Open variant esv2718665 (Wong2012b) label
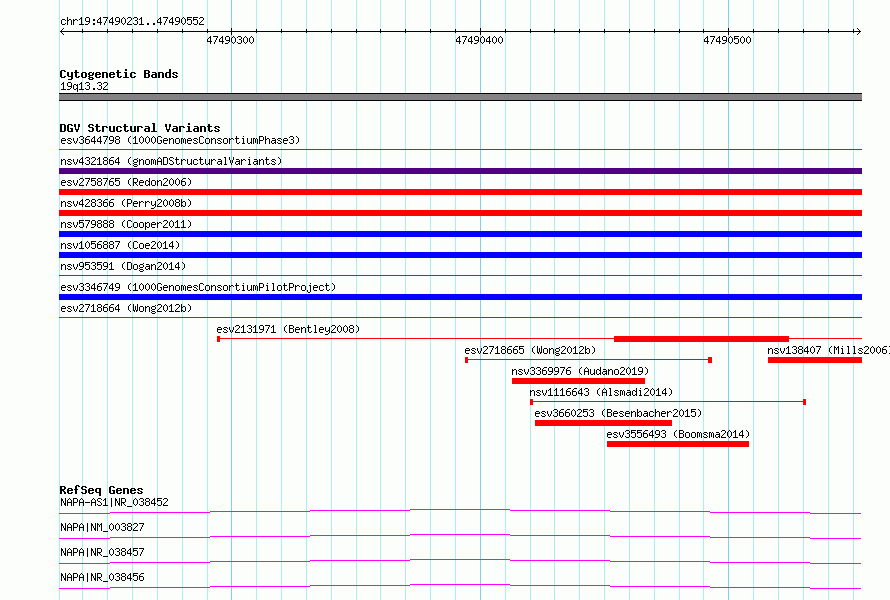 pyautogui.click(x=530, y=350)
